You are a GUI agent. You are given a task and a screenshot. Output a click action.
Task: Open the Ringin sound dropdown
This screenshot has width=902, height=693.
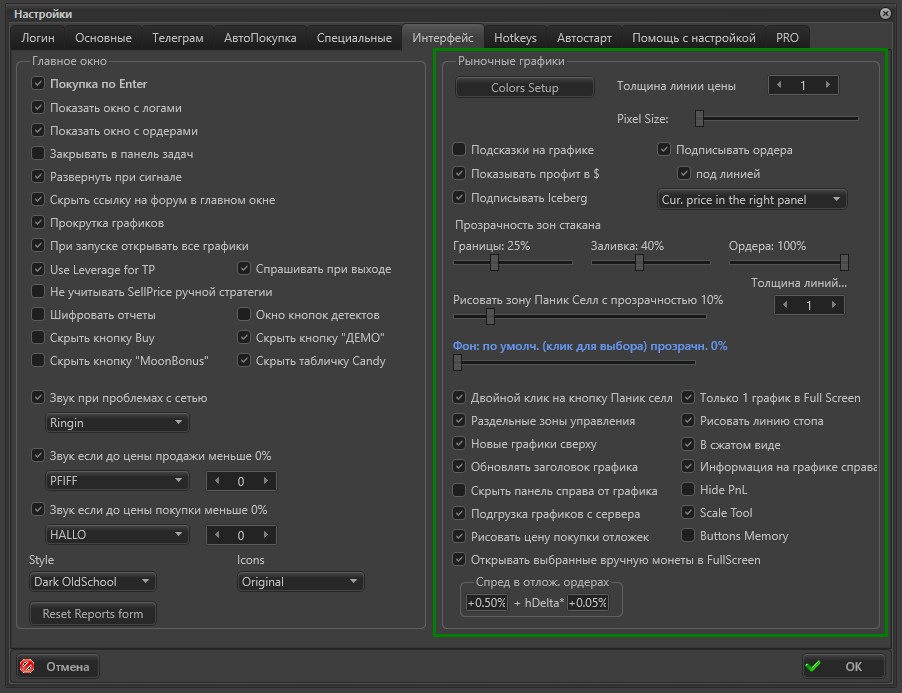[x=117, y=423]
